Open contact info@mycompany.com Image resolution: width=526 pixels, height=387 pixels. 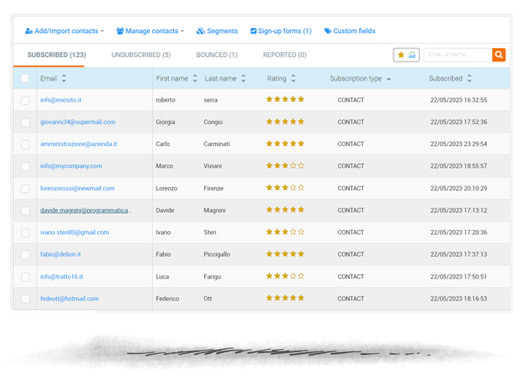coord(71,166)
